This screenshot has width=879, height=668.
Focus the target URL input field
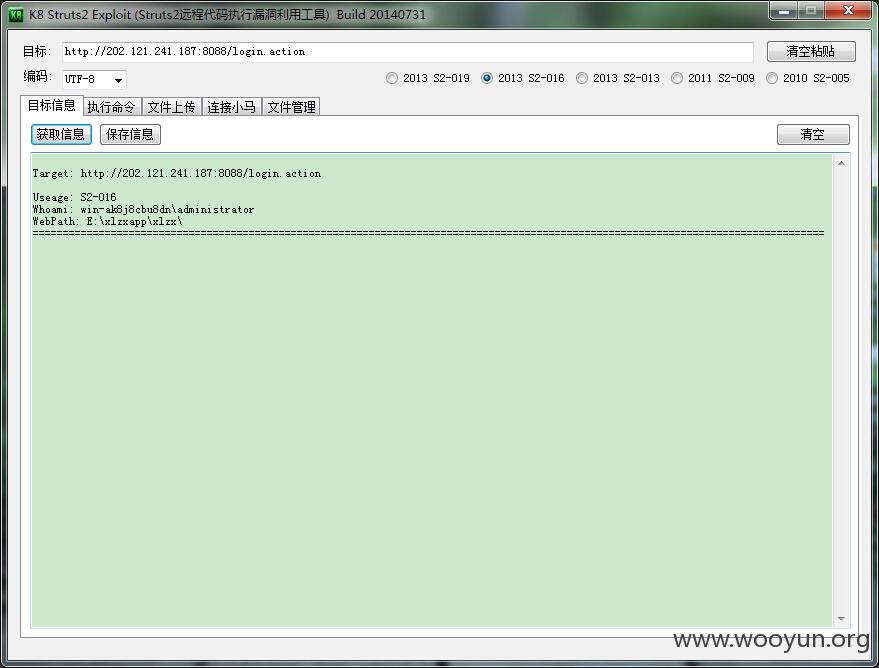[x=408, y=52]
